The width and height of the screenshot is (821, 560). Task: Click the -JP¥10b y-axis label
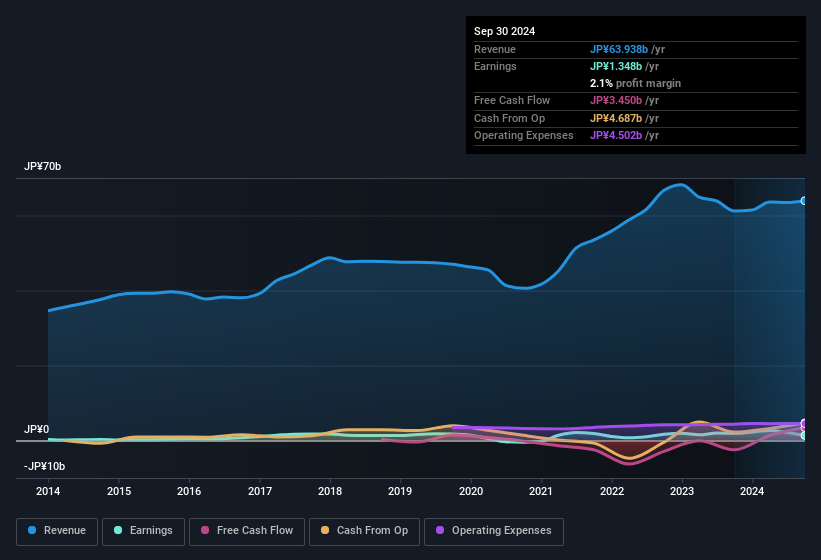45,466
